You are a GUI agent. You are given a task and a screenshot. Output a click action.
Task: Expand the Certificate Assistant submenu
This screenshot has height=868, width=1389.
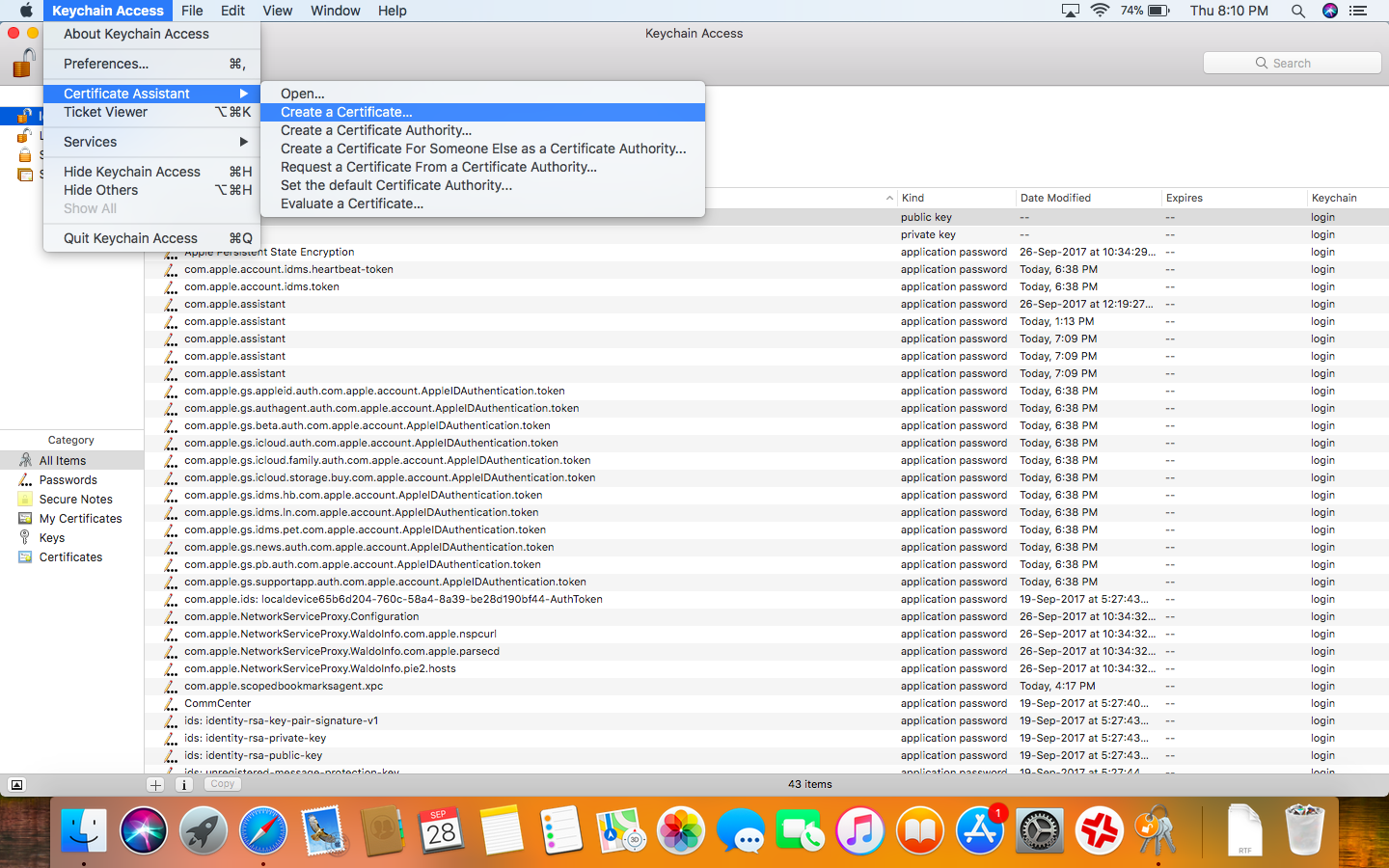[151, 94]
